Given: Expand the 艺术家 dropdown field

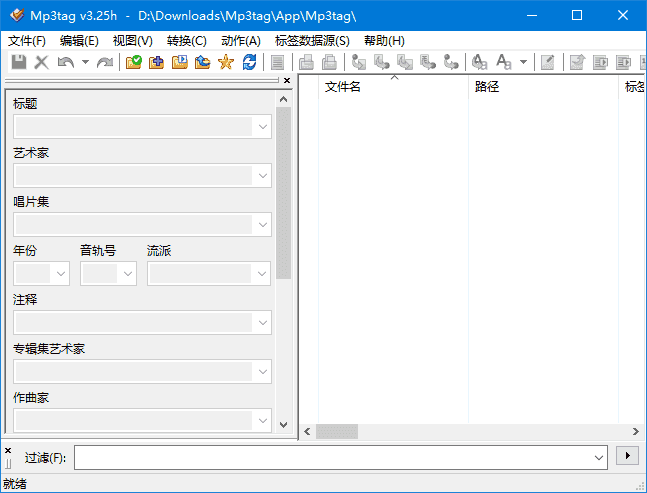Looking at the screenshot, I should [x=263, y=176].
